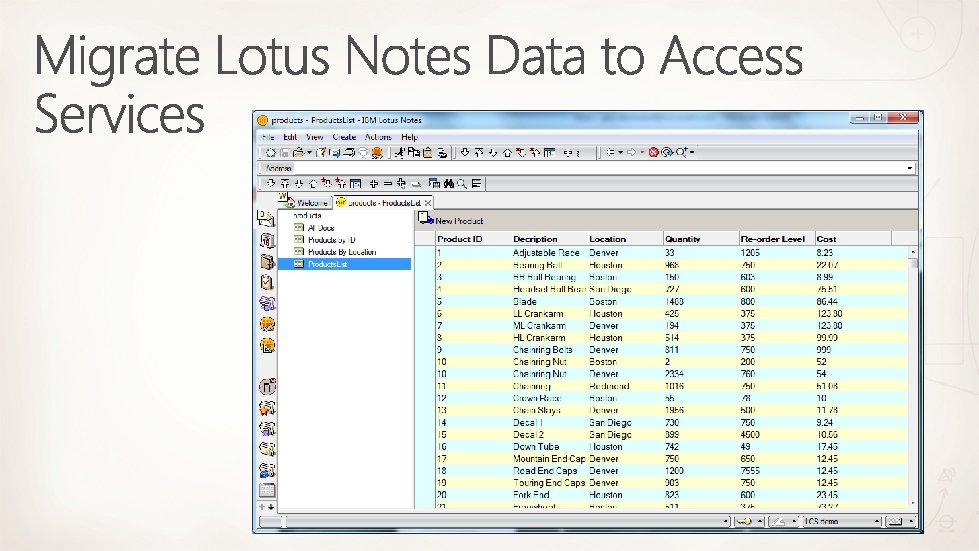Click the New Product document icon
Screen dimensions: 979x551
(x=425, y=218)
